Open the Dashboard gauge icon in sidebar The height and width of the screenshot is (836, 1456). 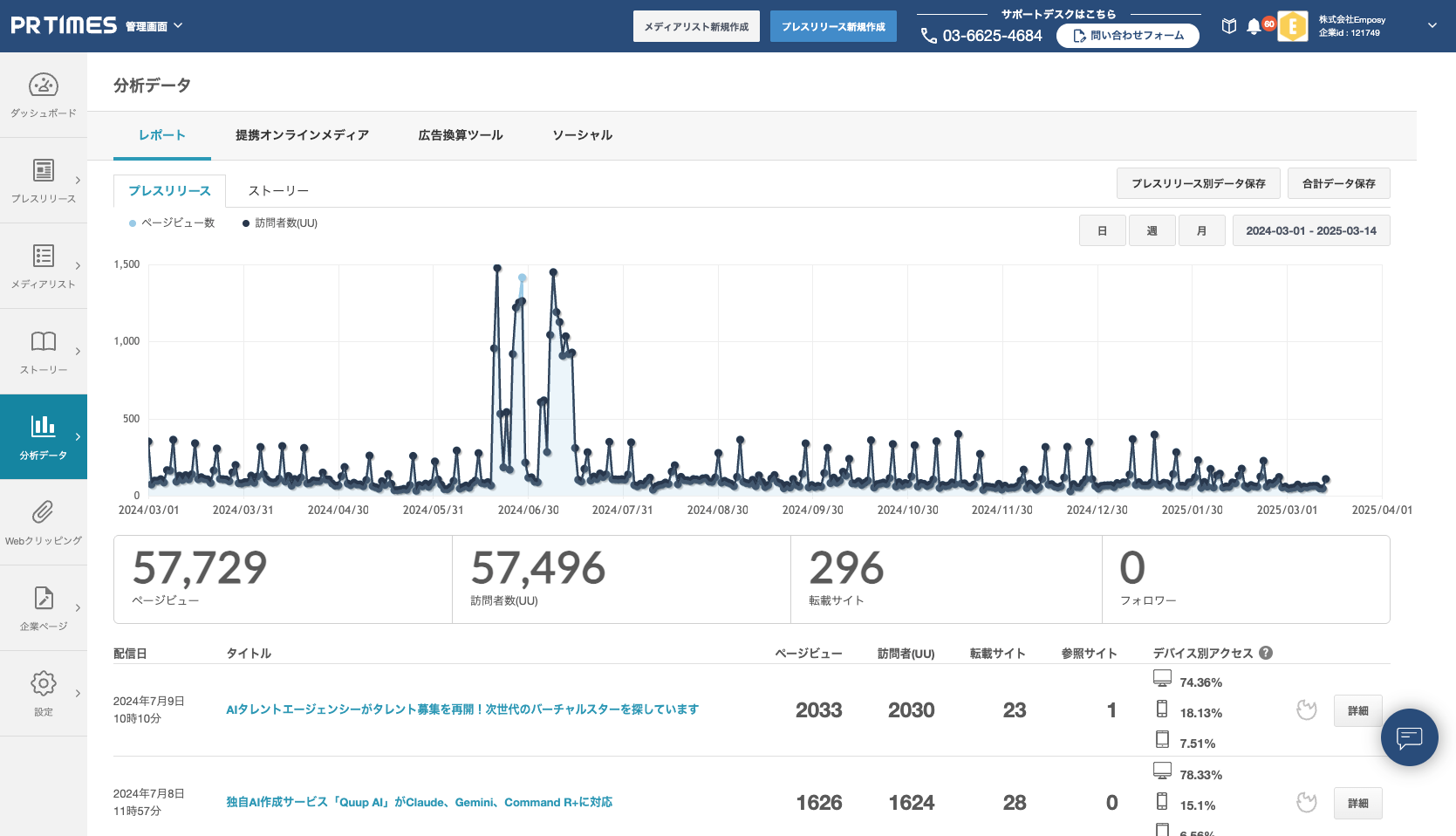point(43,86)
